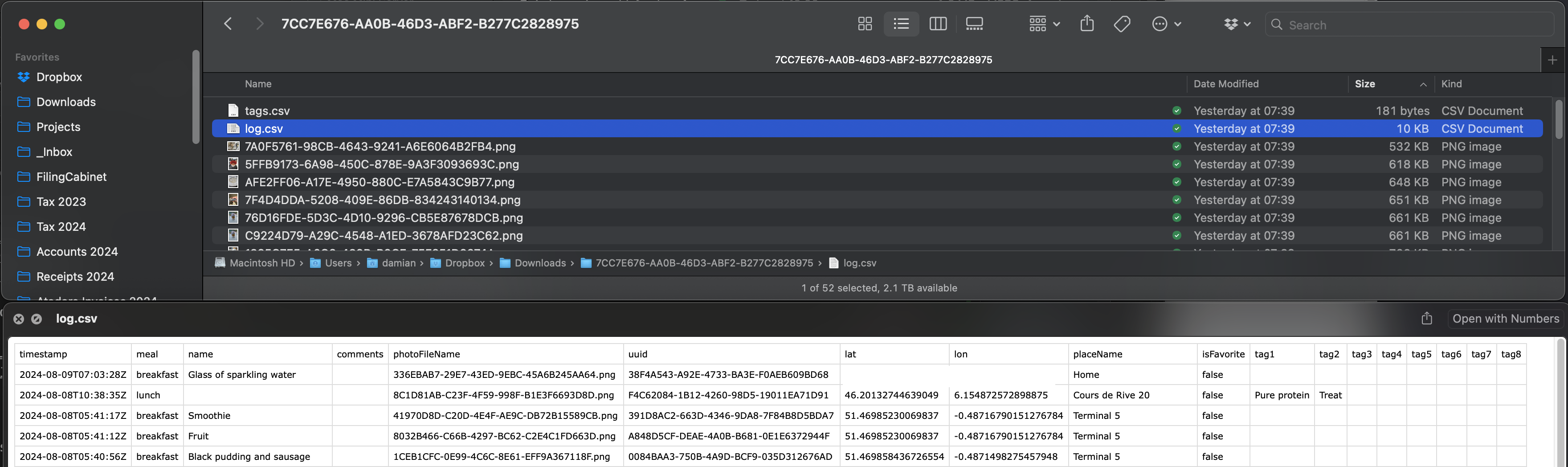
Task: Click the Search input field
Action: (x=1412, y=25)
